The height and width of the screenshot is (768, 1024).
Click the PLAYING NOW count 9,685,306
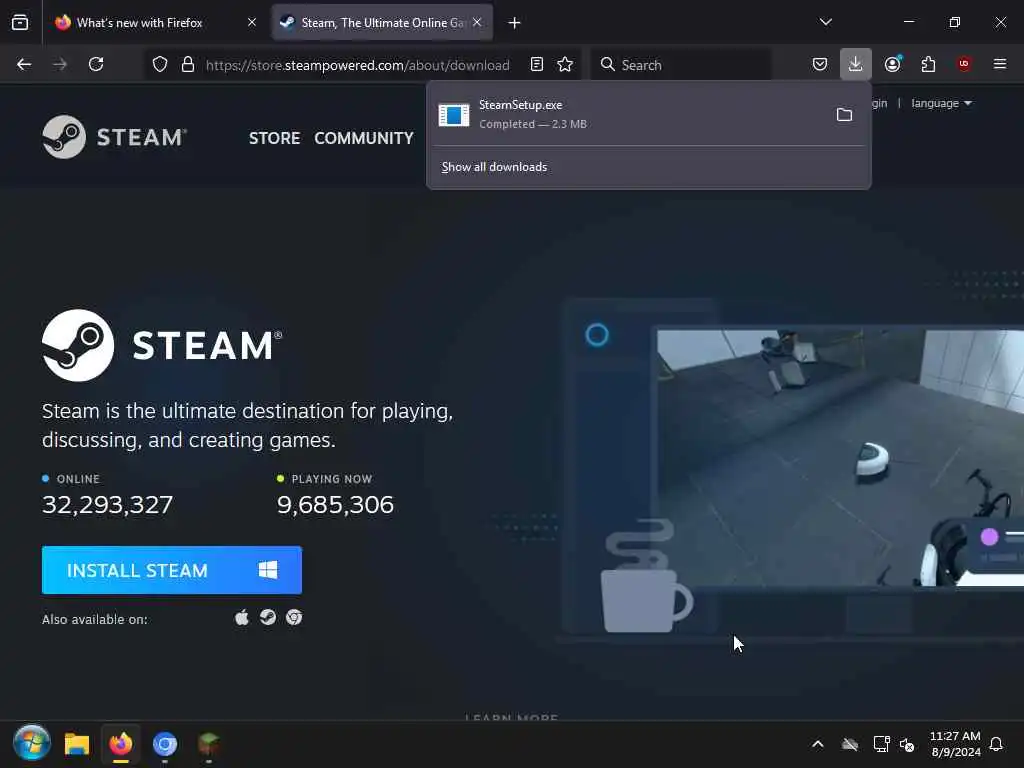tap(335, 505)
